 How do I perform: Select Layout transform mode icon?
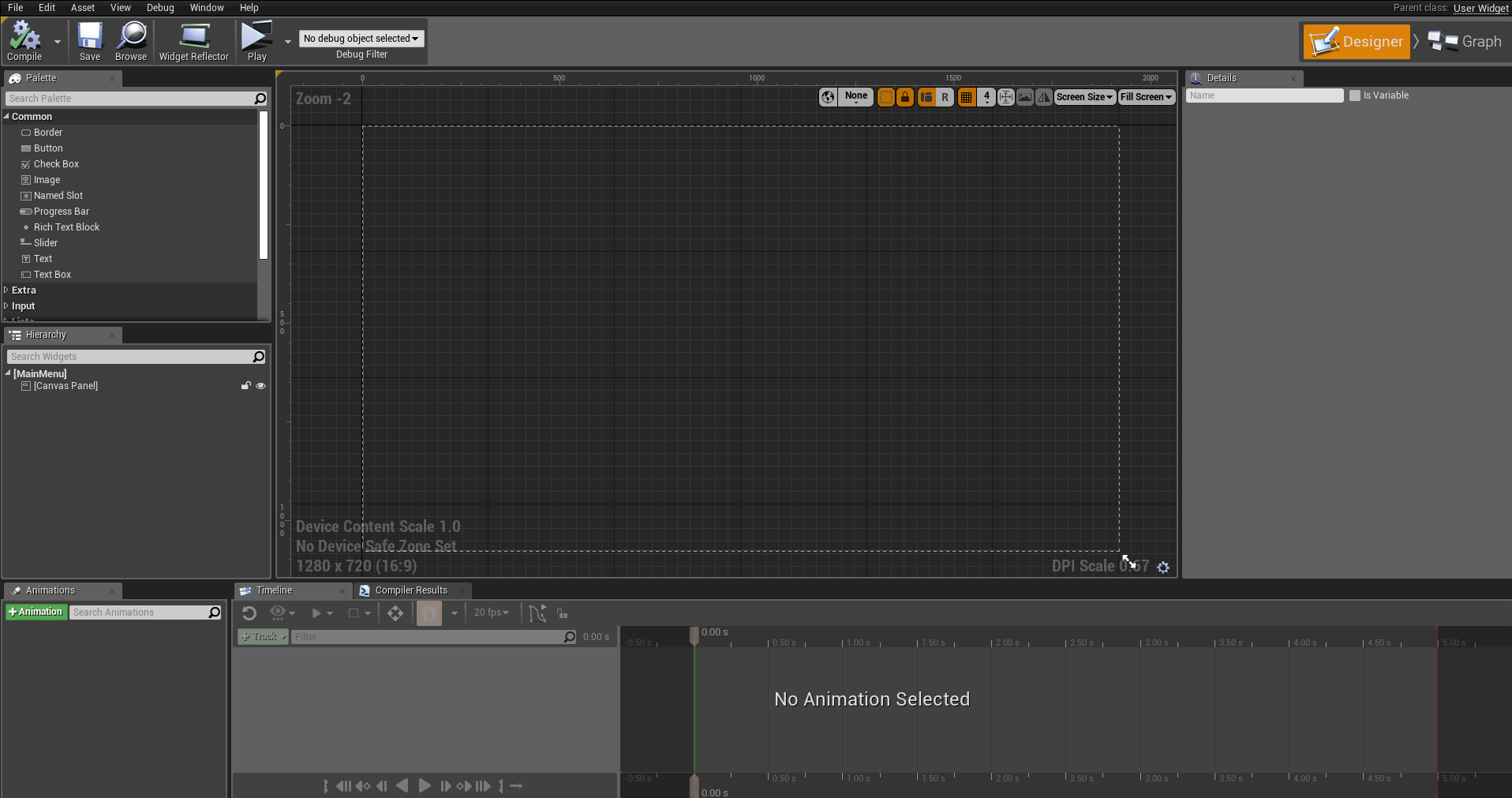[x=926, y=97]
